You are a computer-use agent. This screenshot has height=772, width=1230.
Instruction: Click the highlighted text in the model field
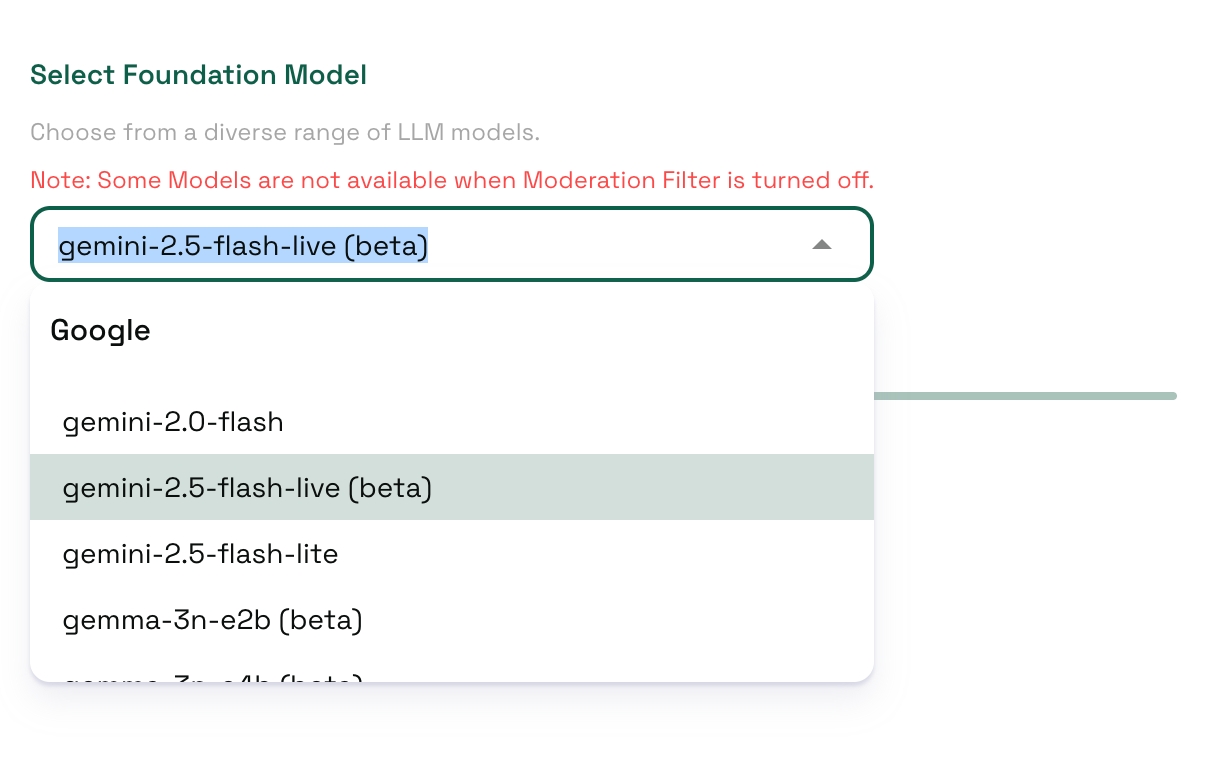[243, 245]
